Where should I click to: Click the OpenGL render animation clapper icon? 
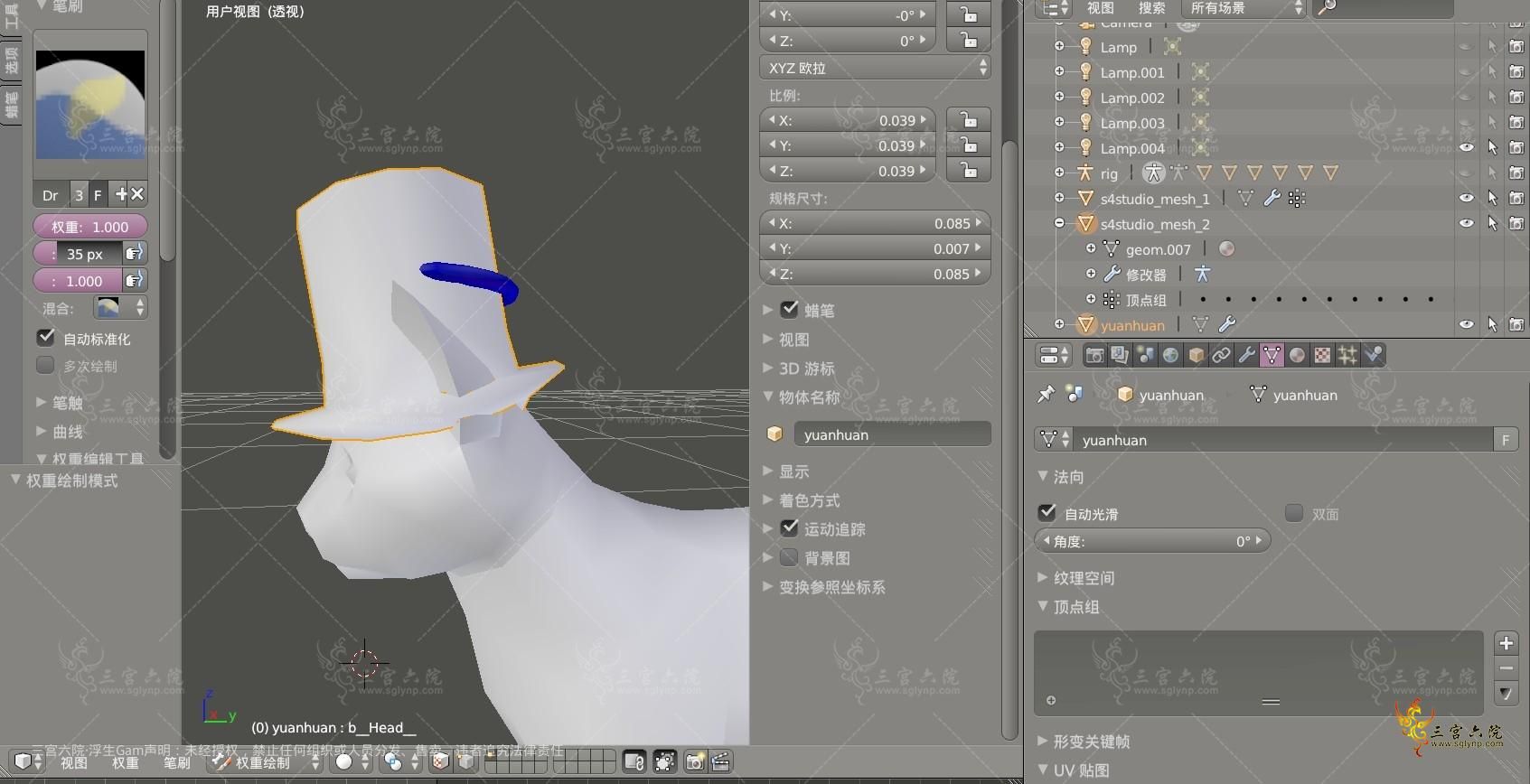[x=720, y=762]
